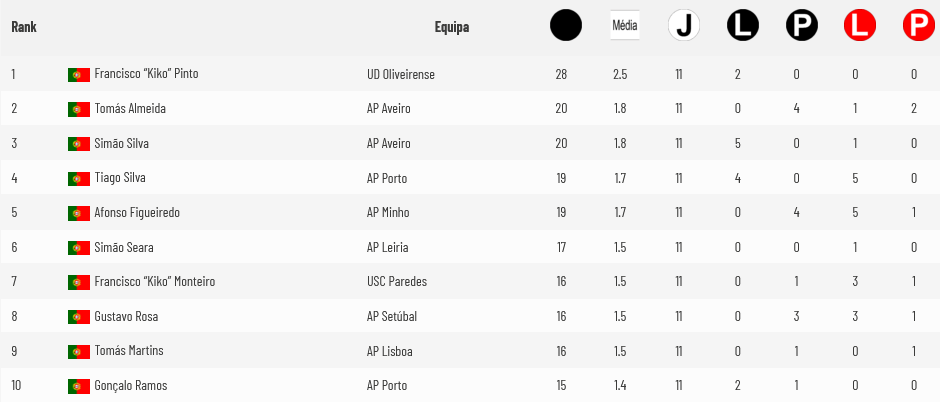Viewport: 940px width, 402px height.
Task: Click the solid black ball column icon
Action: click(565, 26)
